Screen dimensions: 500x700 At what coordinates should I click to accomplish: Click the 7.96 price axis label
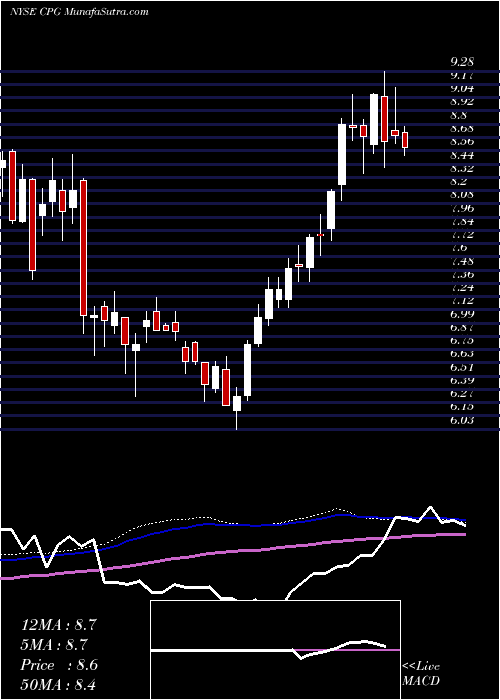[462, 208]
